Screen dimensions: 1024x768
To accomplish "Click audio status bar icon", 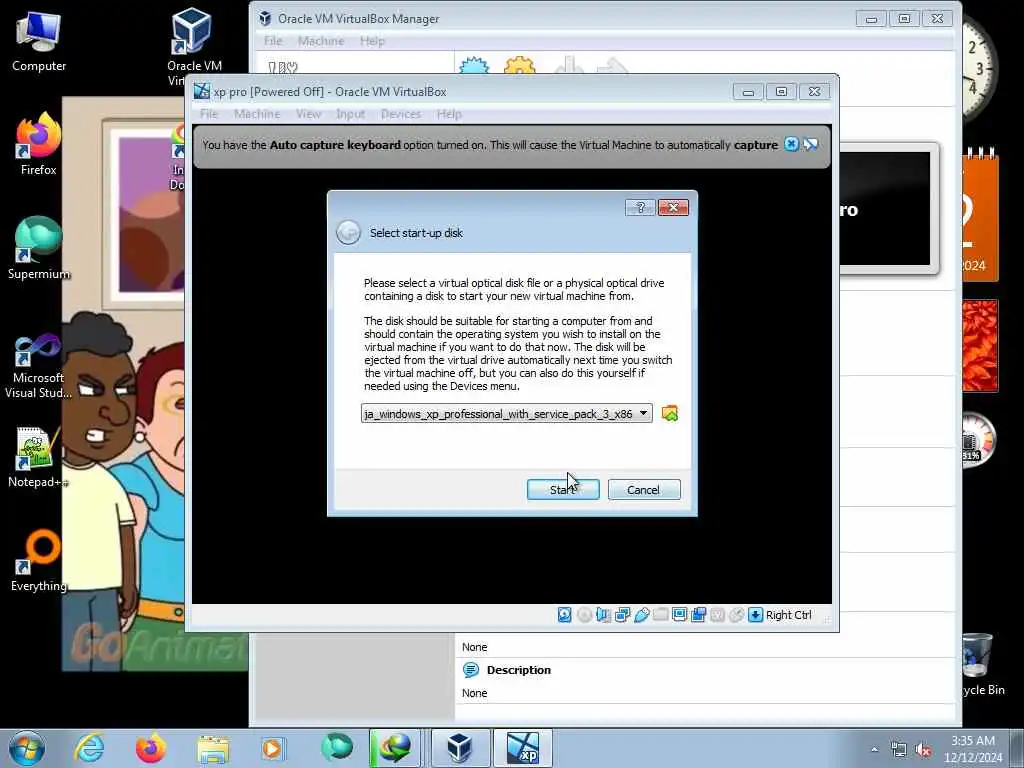I will point(603,615).
